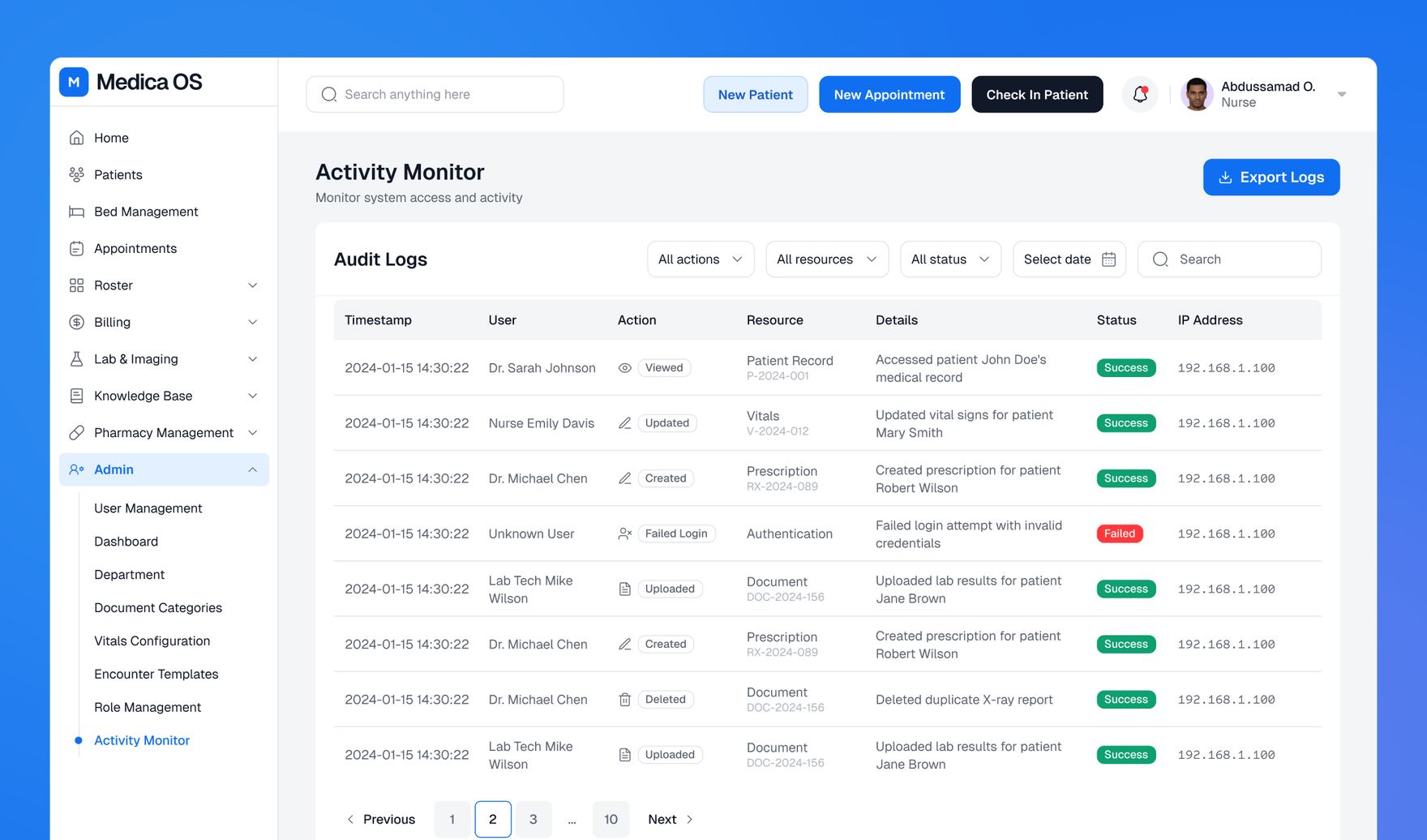The image size is (1427, 840).
Task: Select Activity Monitor in Admin menu
Action: (142, 740)
